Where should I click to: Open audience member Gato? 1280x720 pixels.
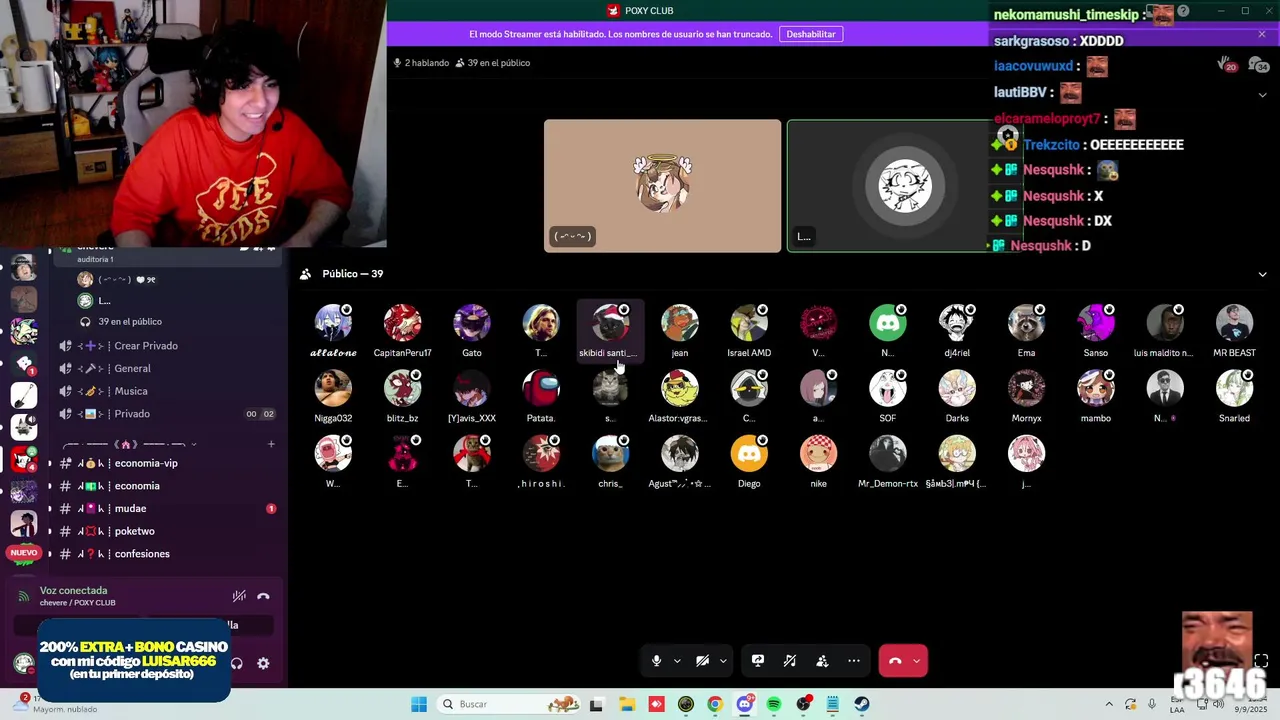click(x=472, y=332)
